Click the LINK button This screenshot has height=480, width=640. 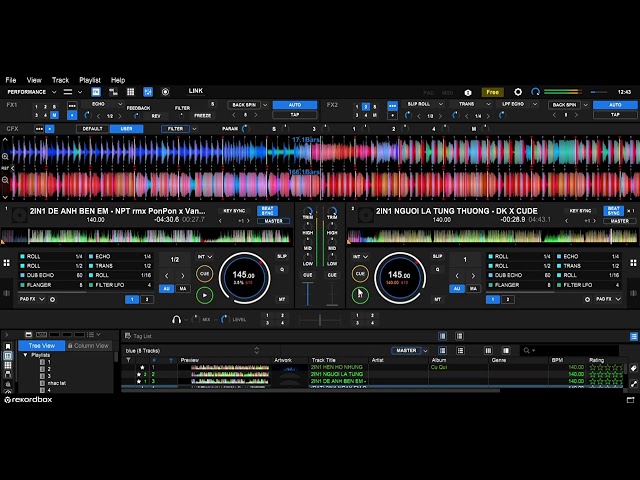(x=196, y=91)
